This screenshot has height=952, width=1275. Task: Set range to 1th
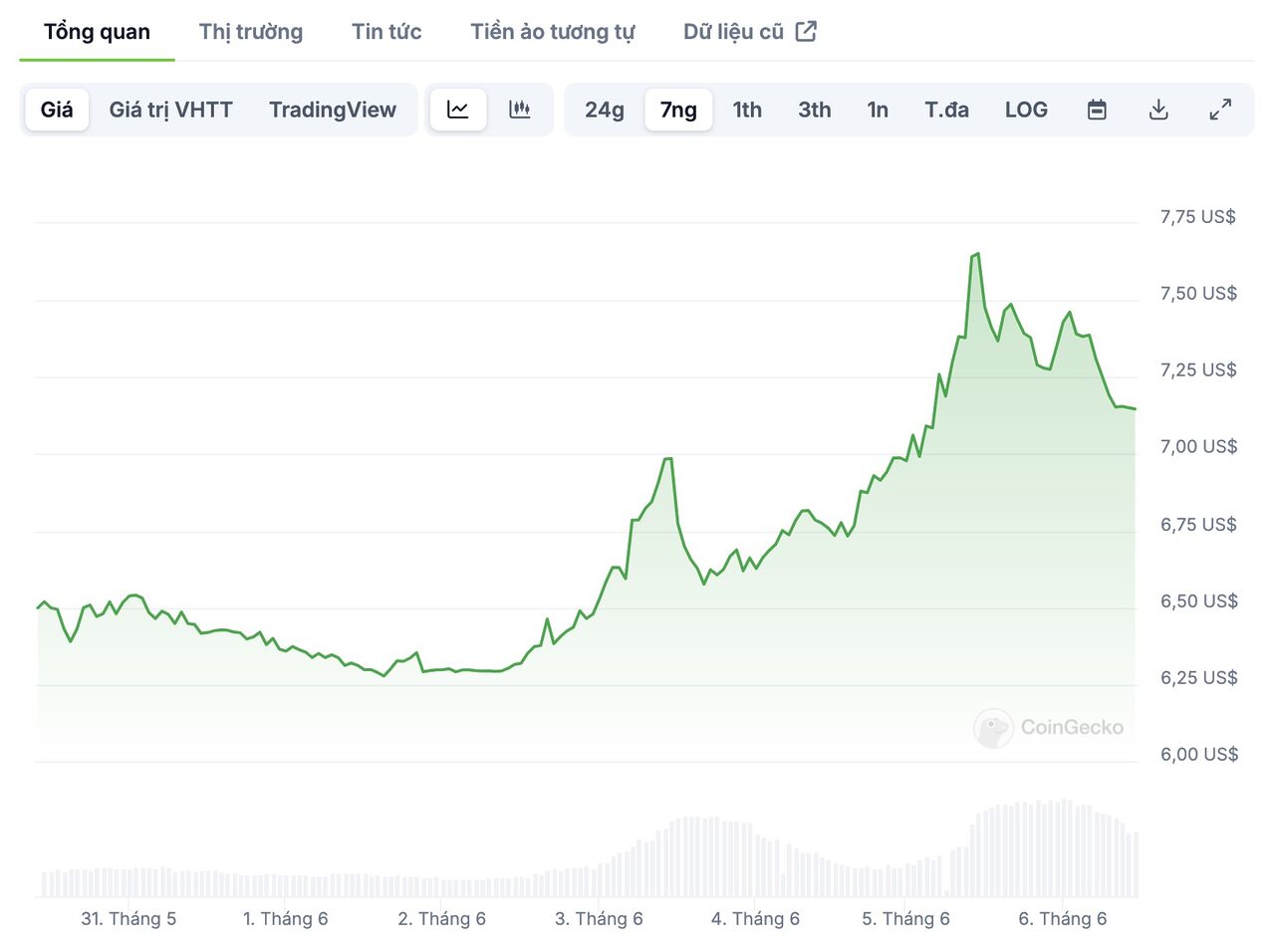pyautogui.click(x=747, y=110)
